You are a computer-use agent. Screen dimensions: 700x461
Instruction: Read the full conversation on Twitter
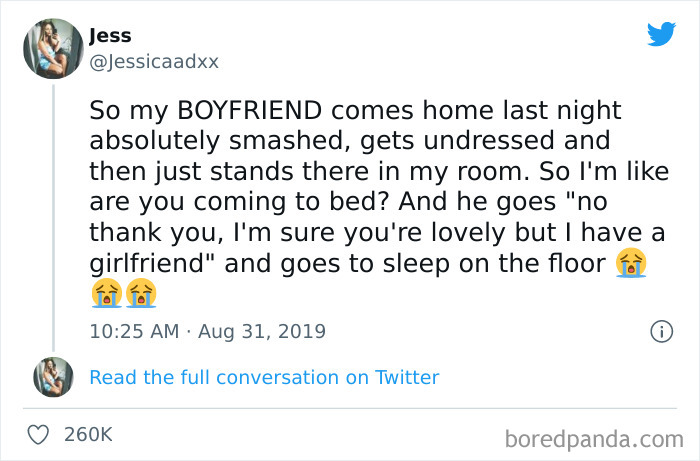click(x=264, y=377)
